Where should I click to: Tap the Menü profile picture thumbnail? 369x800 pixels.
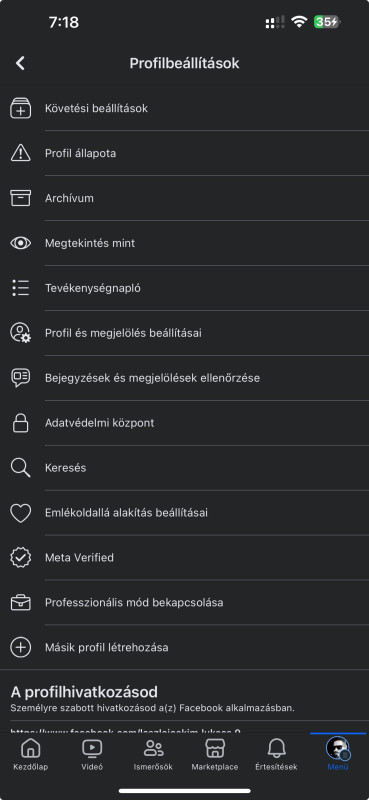(x=338, y=748)
